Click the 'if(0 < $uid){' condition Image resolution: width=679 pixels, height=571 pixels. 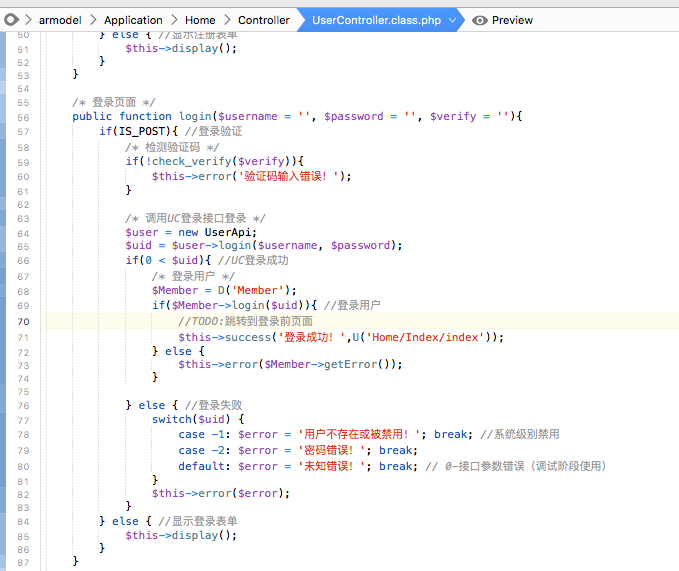click(168, 260)
